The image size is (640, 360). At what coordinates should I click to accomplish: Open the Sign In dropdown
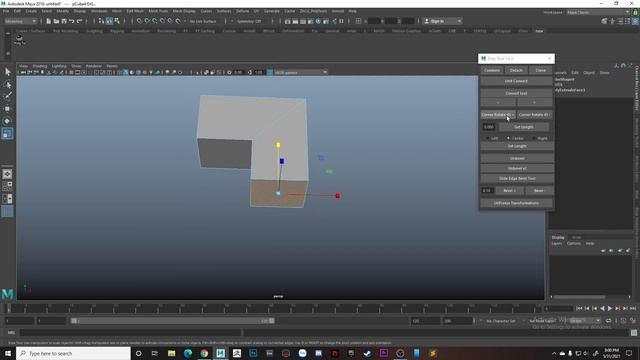coord(442,21)
